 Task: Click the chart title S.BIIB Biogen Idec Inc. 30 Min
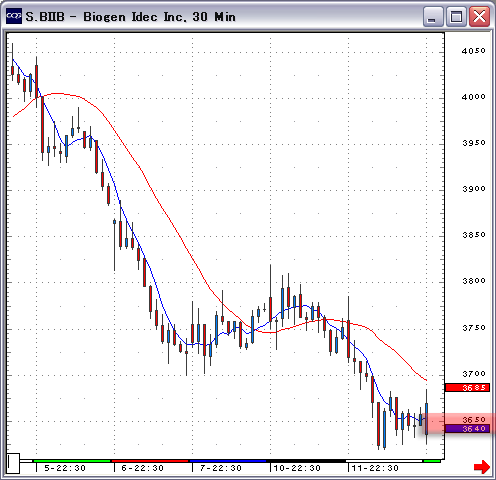(x=131, y=17)
